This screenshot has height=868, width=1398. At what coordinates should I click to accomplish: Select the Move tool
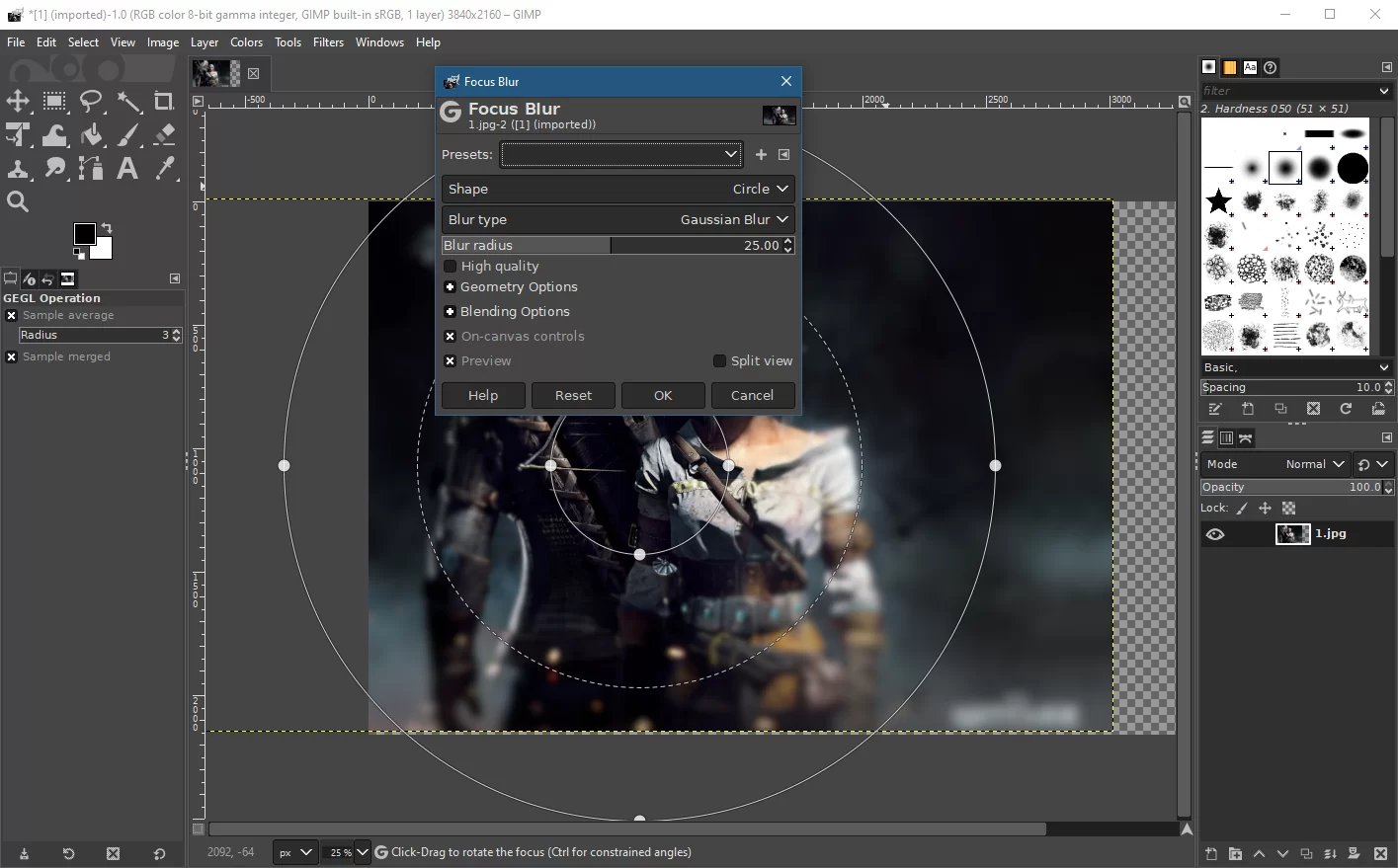[x=18, y=102]
